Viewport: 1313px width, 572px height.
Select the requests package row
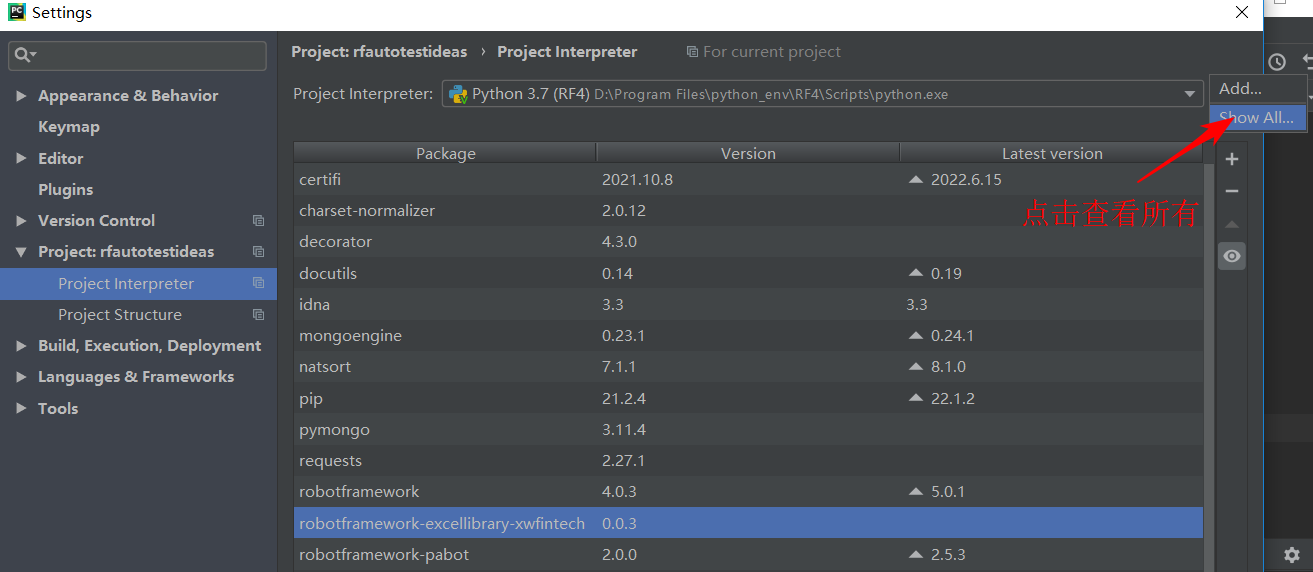pyautogui.click(x=748, y=461)
